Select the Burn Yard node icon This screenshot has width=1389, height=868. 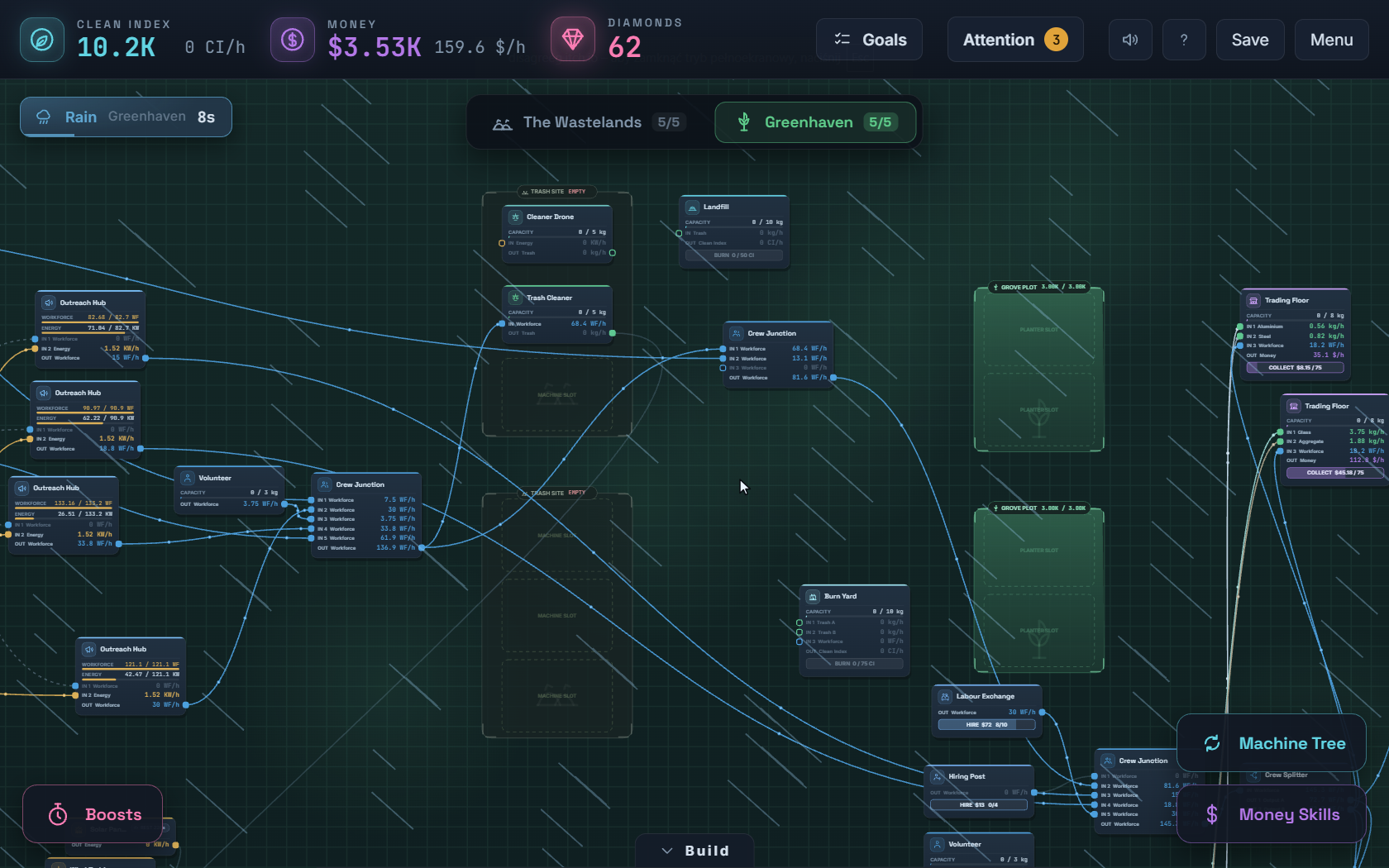(x=813, y=596)
